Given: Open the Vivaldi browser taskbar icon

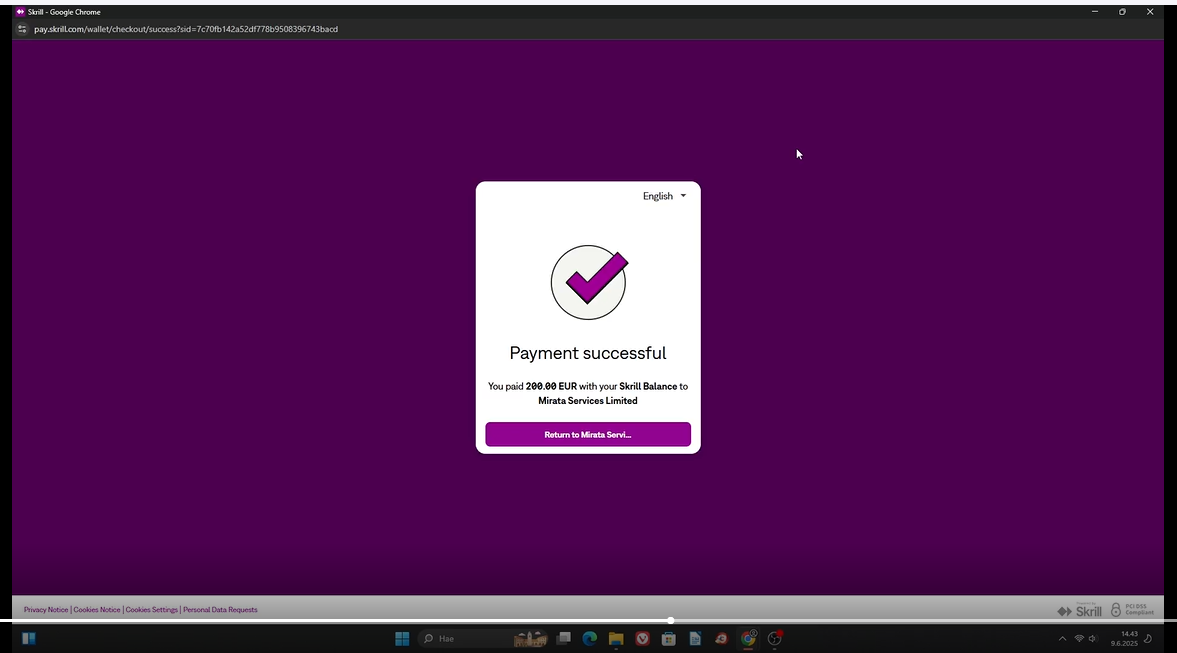Looking at the screenshot, I should (643, 639).
